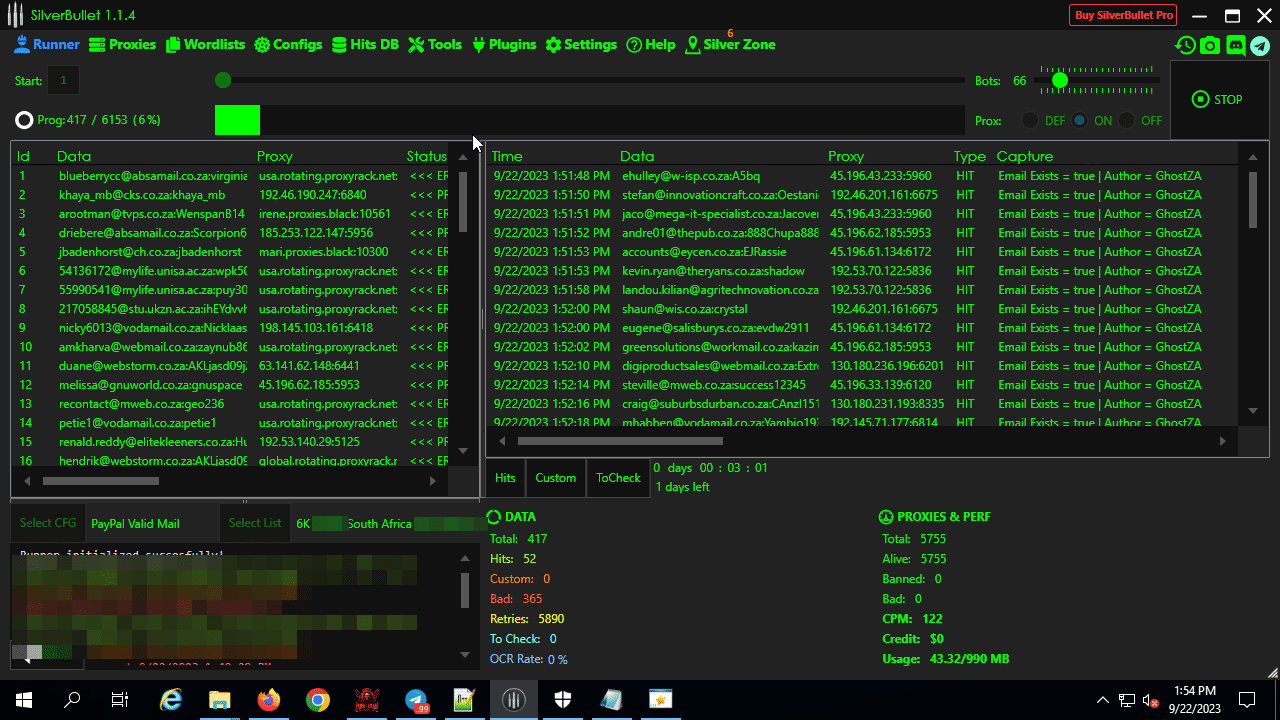The image size is (1280, 720).
Task: Open the Windows notification center
Action: (1247, 700)
